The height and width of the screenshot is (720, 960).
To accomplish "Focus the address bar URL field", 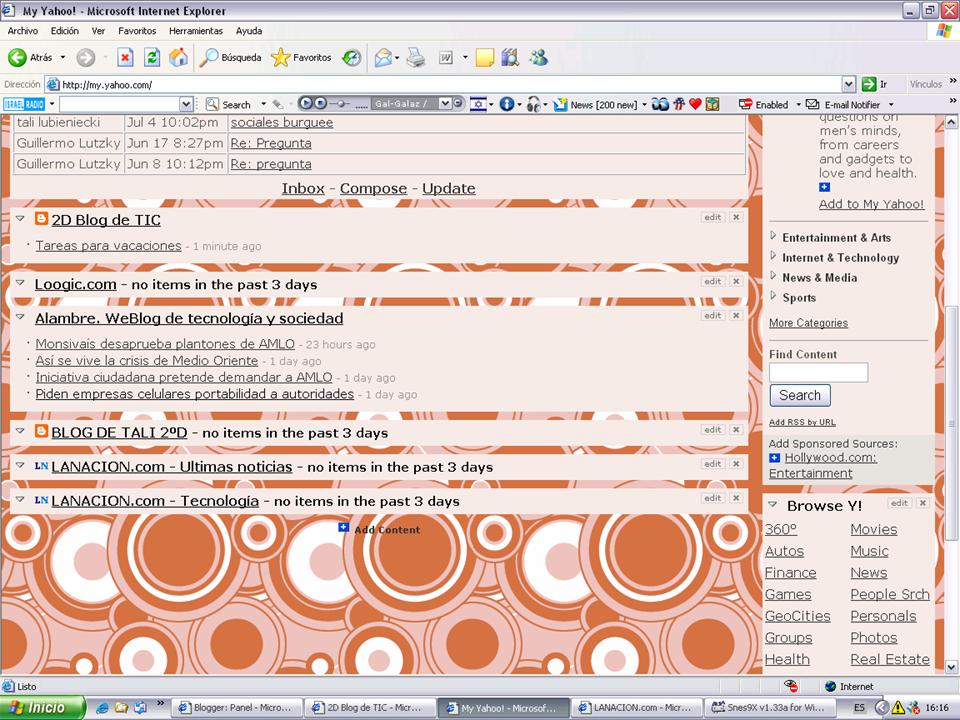I will 444,84.
